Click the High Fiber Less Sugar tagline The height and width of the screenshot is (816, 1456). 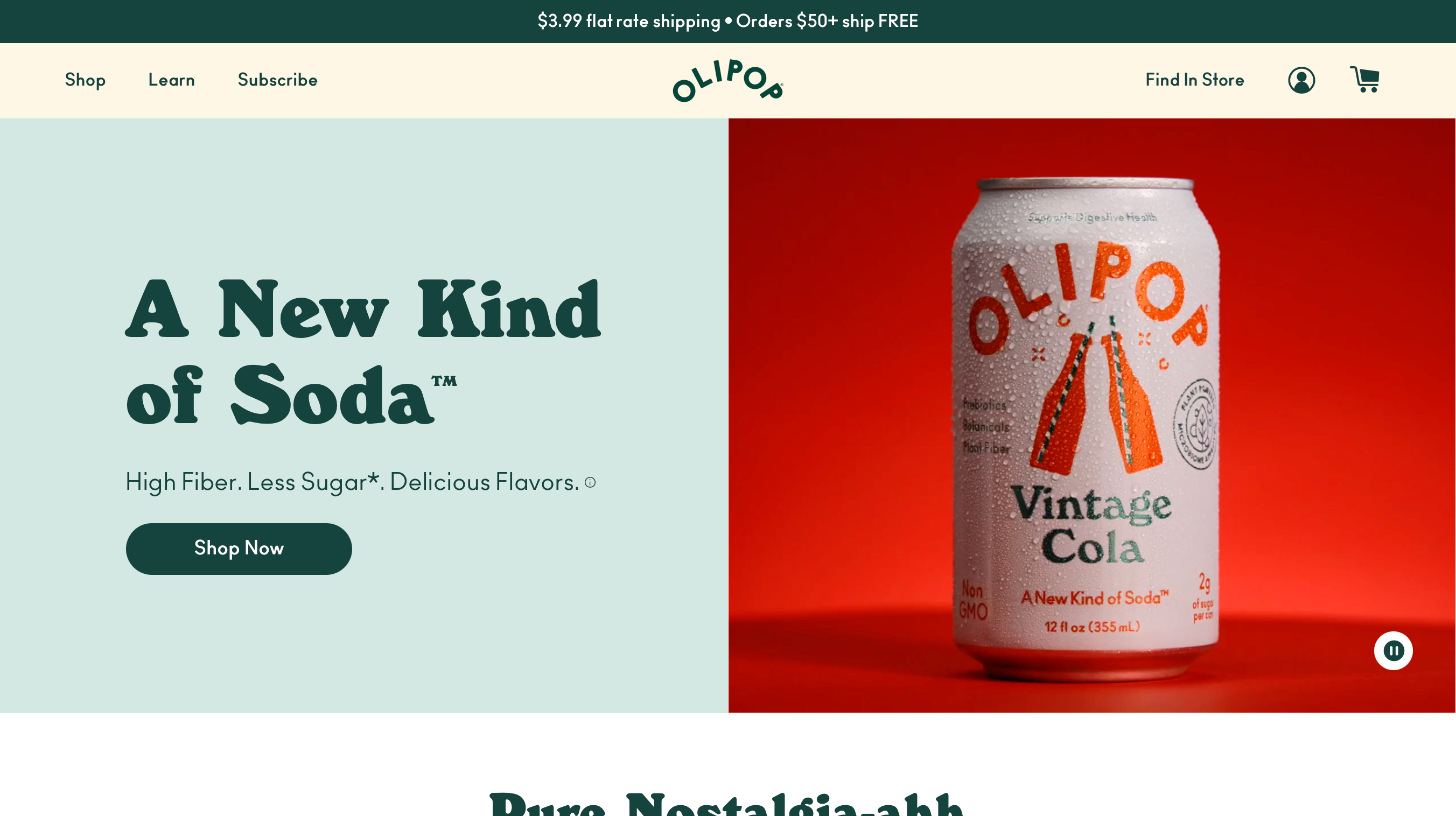(352, 482)
